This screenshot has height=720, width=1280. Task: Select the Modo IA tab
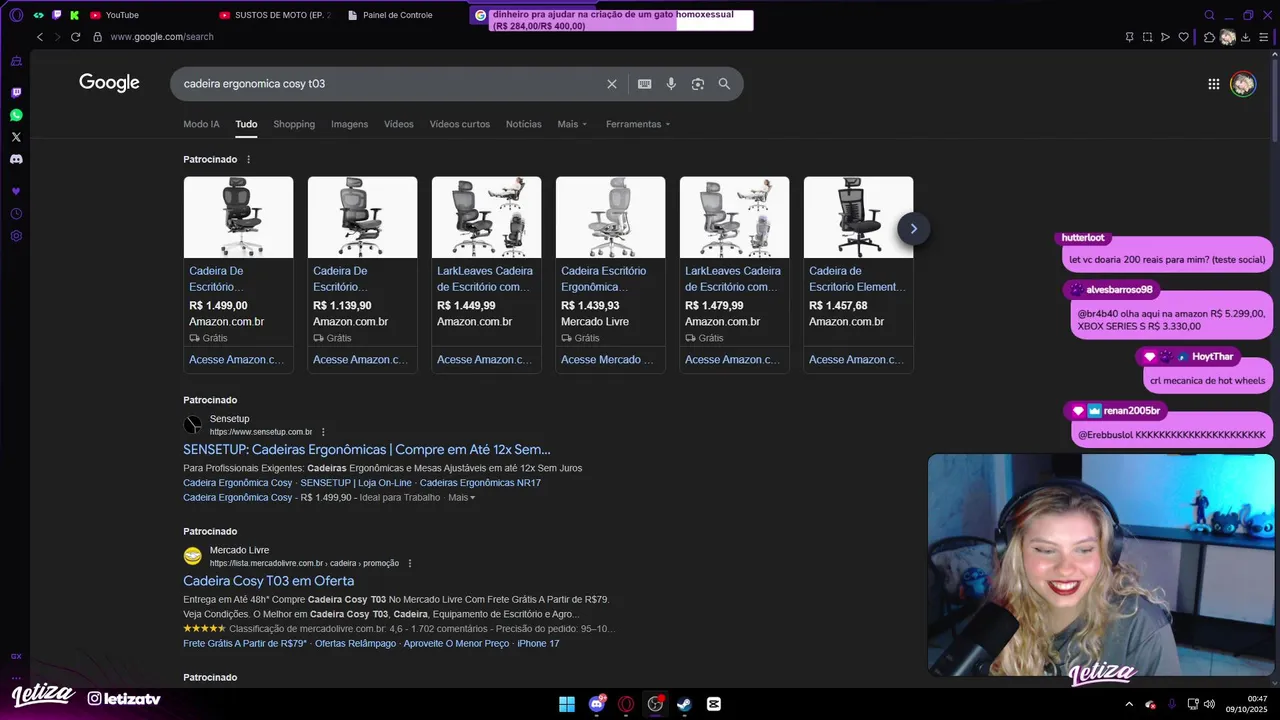[201, 124]
